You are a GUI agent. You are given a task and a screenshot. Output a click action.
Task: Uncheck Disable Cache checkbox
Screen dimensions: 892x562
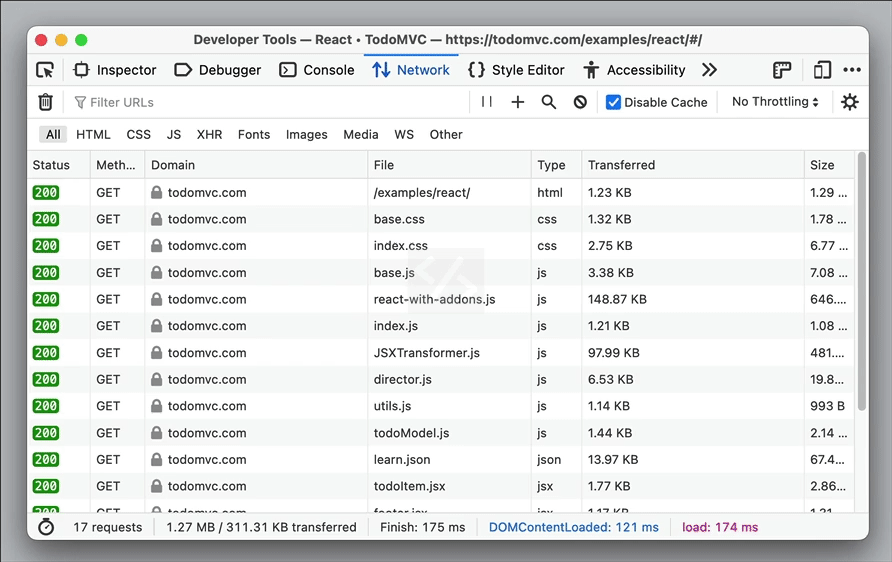[613, 102]
